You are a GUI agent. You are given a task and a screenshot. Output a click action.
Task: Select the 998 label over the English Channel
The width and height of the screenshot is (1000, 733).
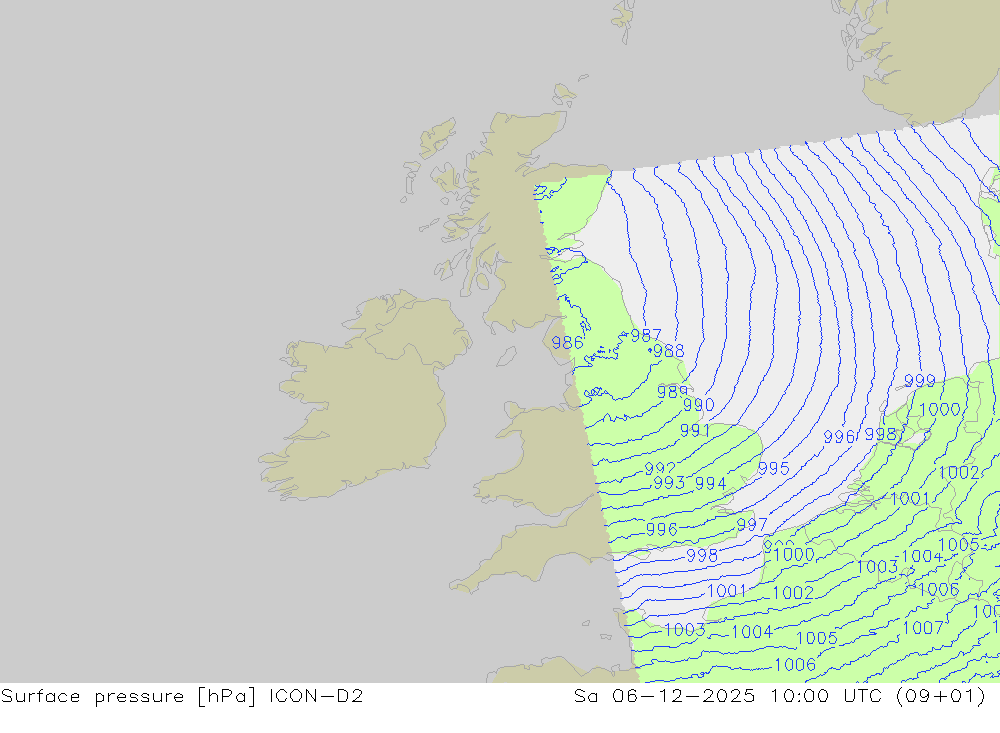(x=702, y=556)
